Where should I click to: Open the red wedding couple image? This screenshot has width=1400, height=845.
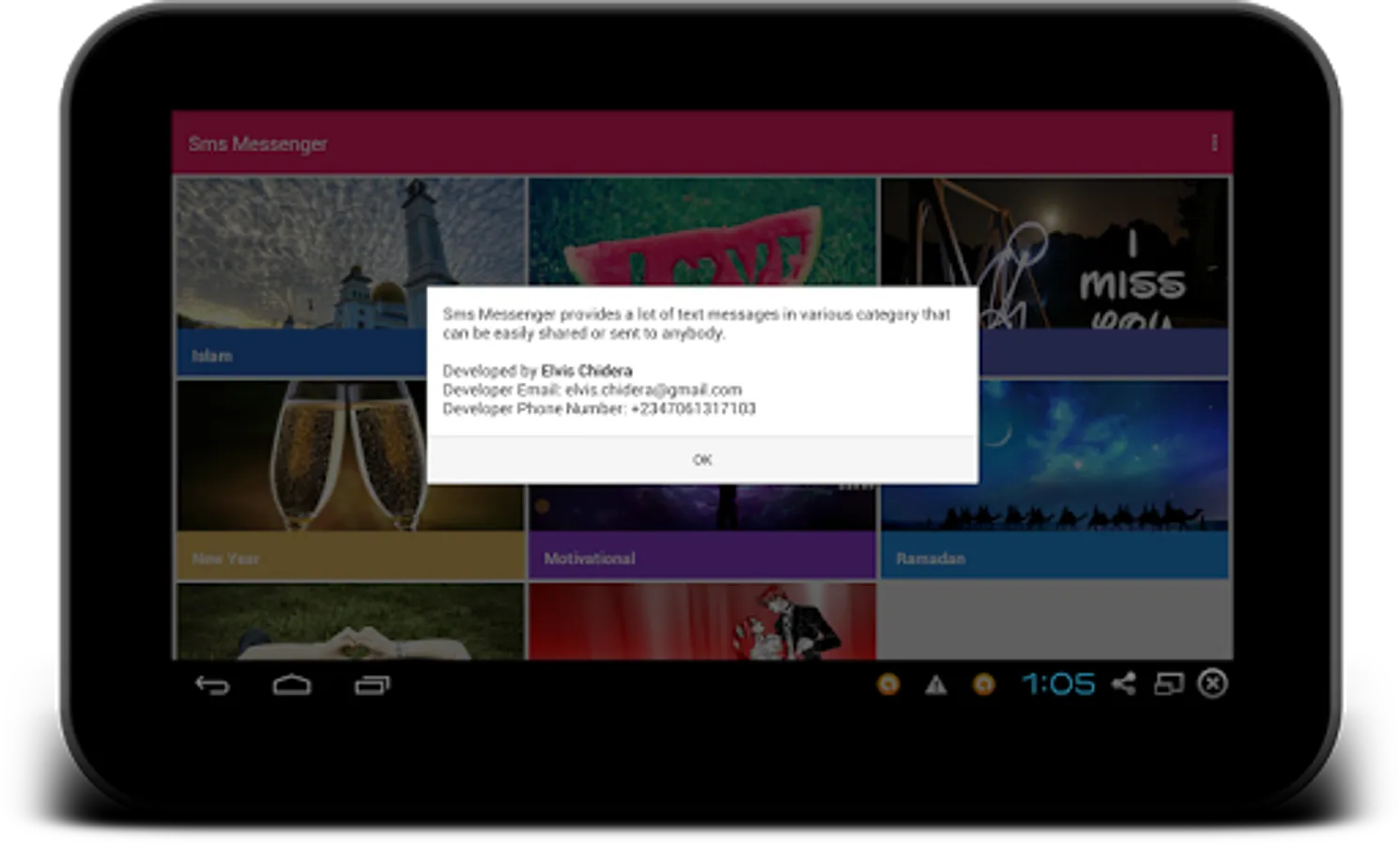[702, 621]
